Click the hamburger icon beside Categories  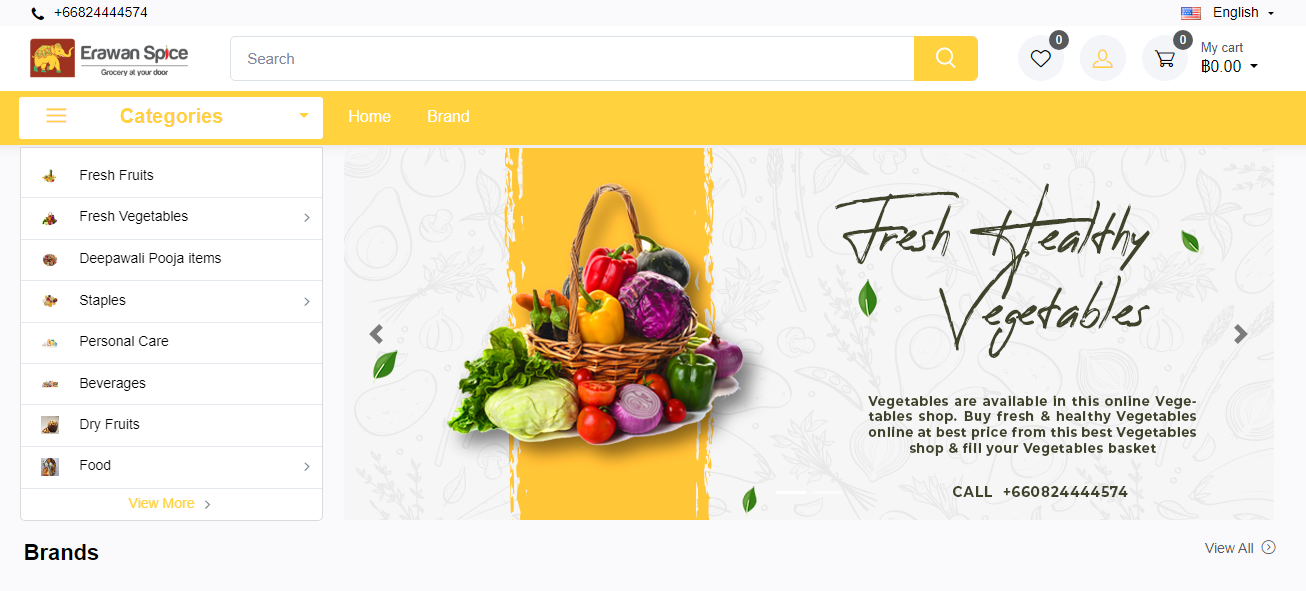pos(56,116)
